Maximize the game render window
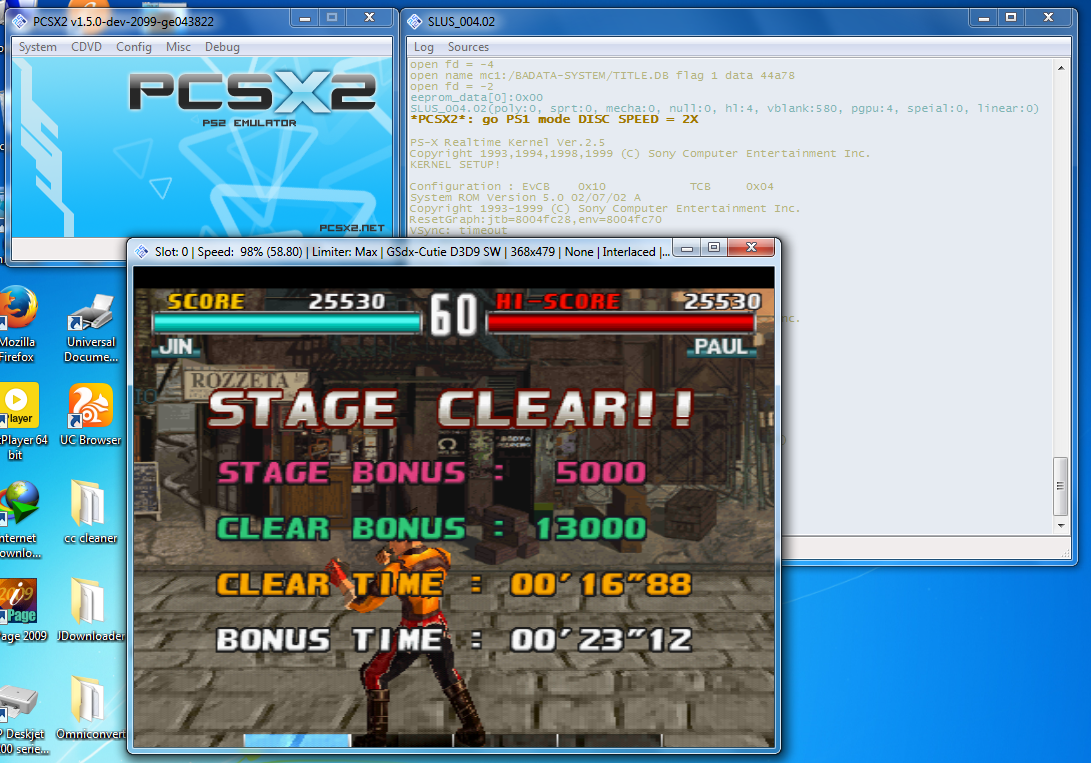Viewport: 1091px width, 763px height. tap(714, 248)
